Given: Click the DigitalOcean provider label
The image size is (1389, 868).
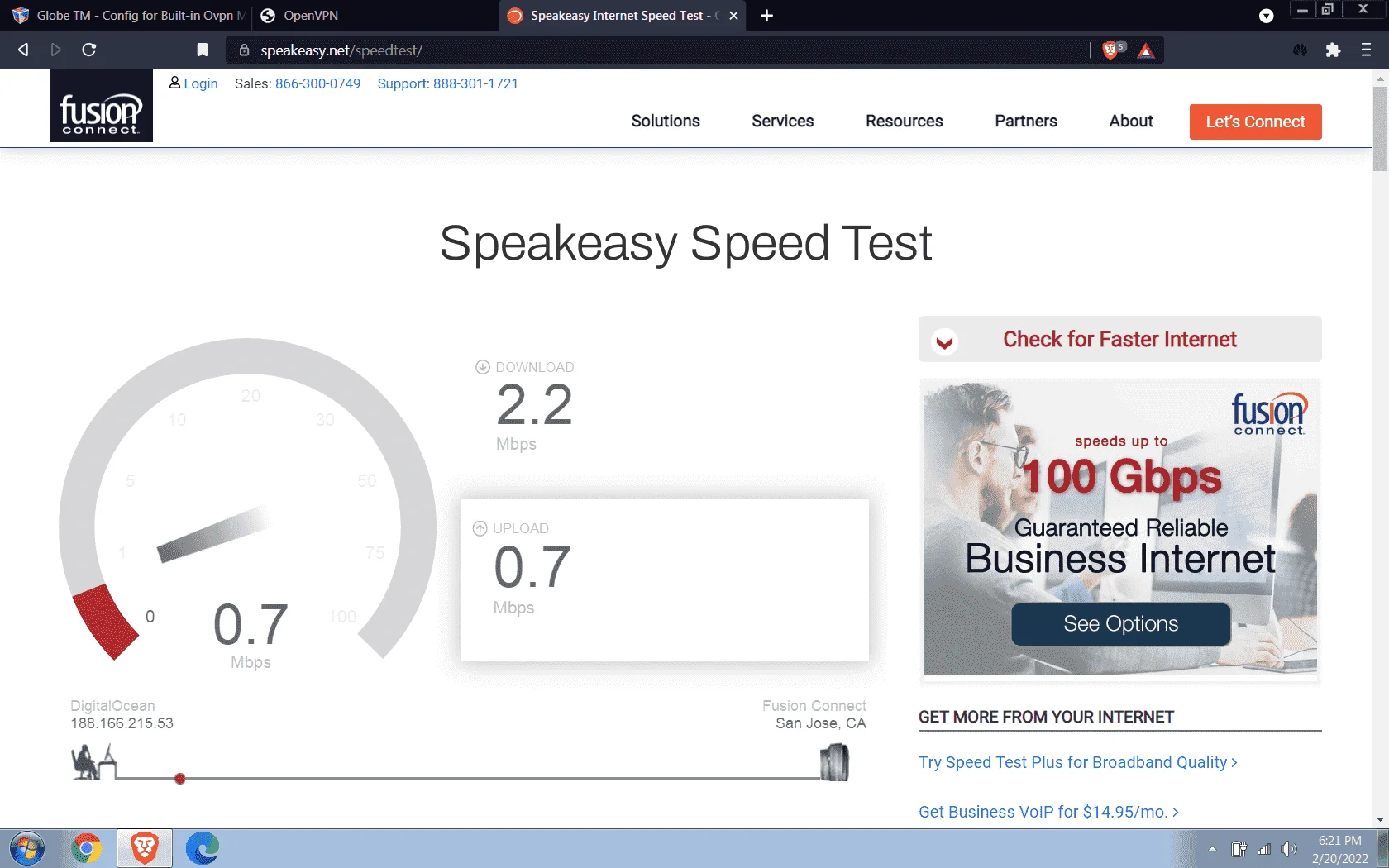Looking at the screenshot, I should [112, 705].
